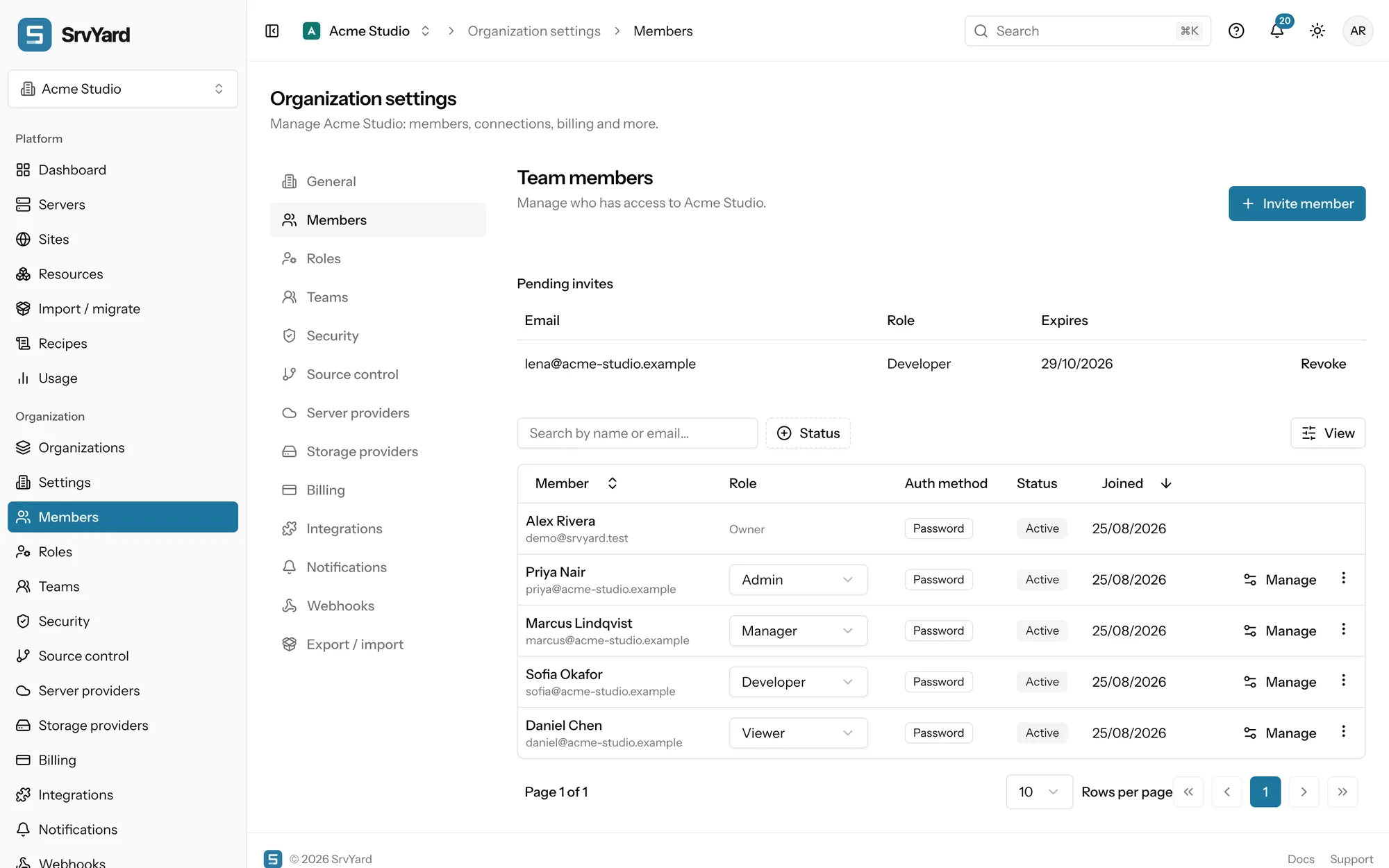The width and height of the screenshot is (1389, 868).
Task: Open the Roles tab in settings menu
Action: click(x=378, y=259)
